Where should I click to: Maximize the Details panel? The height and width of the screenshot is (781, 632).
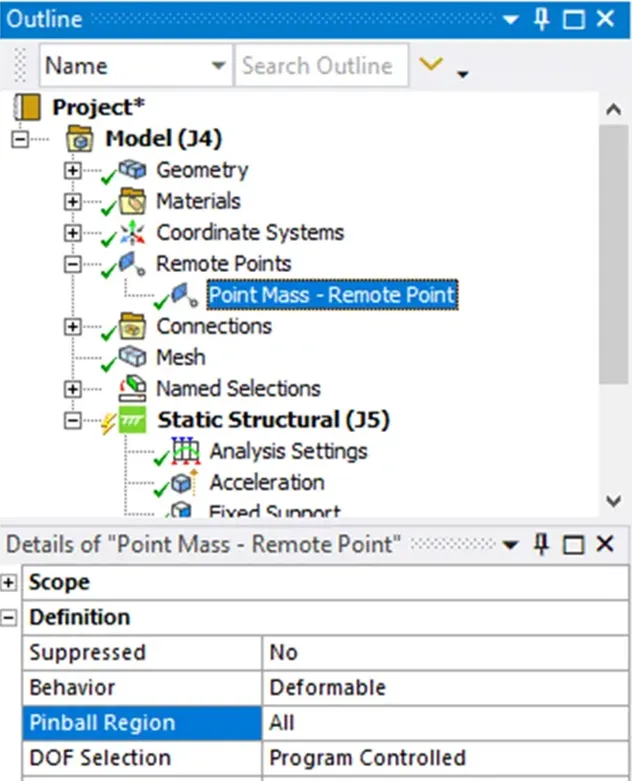pyautogui.click(x=574, y=544)
